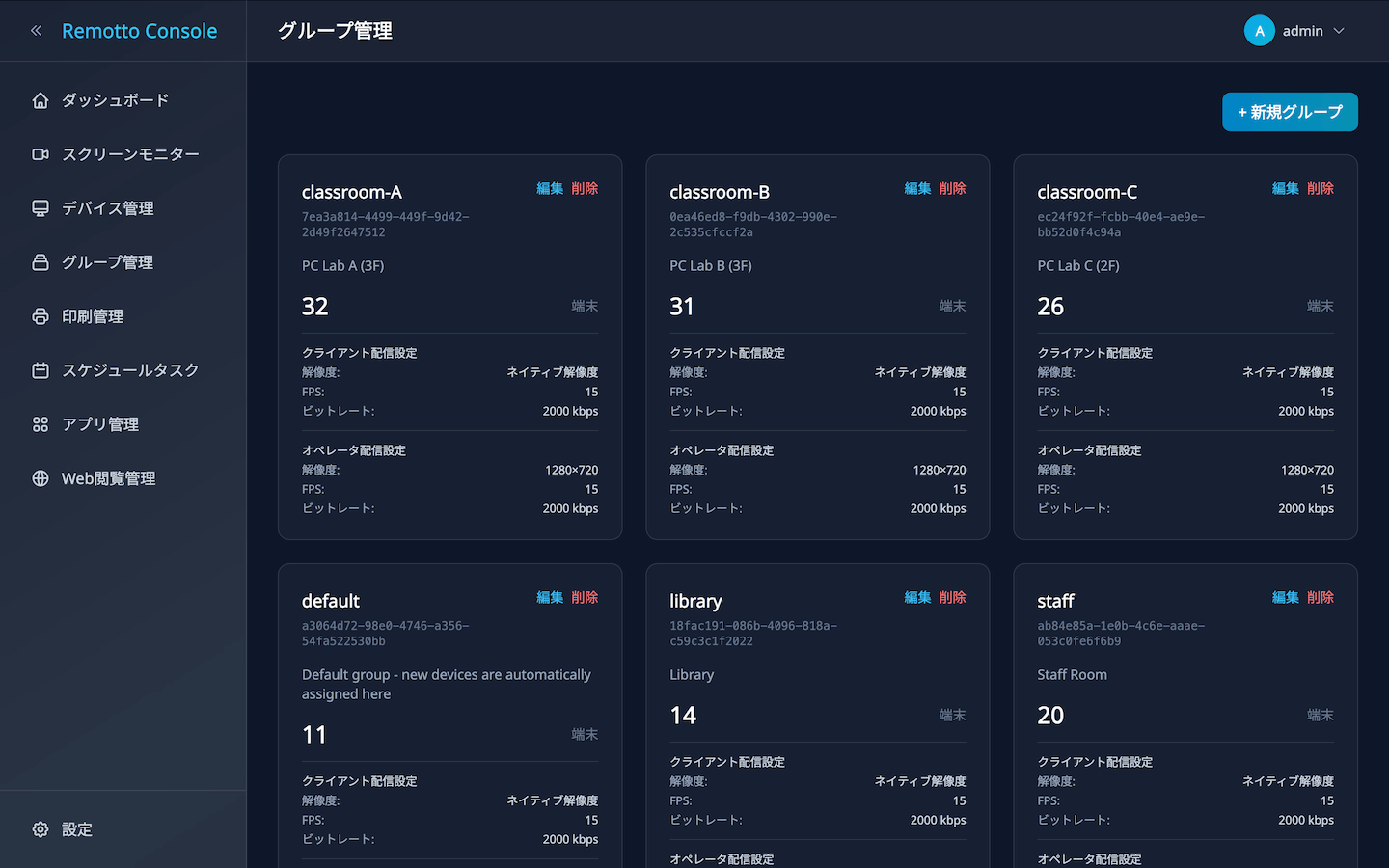Click the Settings gear icon
Image resolution: width=1389 pixels, height=868 pixels.
coord(41,829)
